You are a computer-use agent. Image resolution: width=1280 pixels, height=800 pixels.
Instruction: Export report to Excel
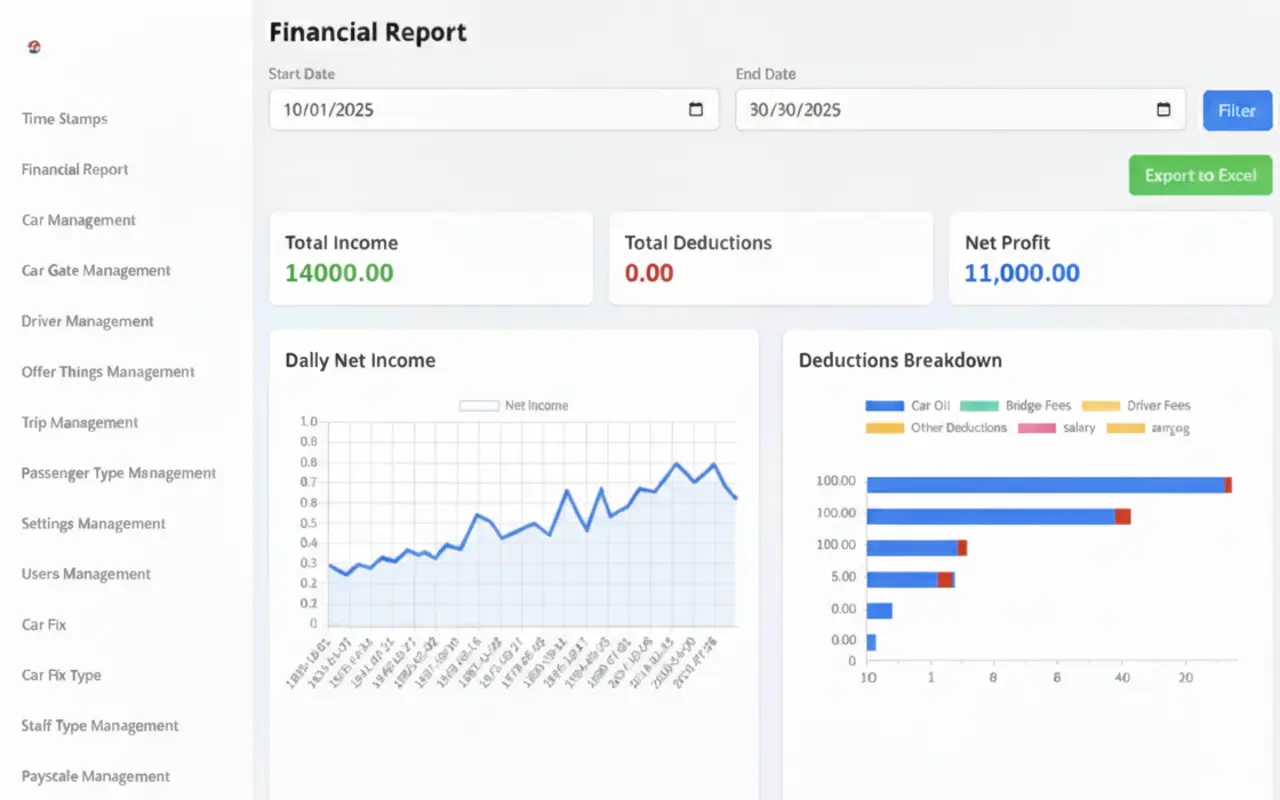tap(1200, 175)
